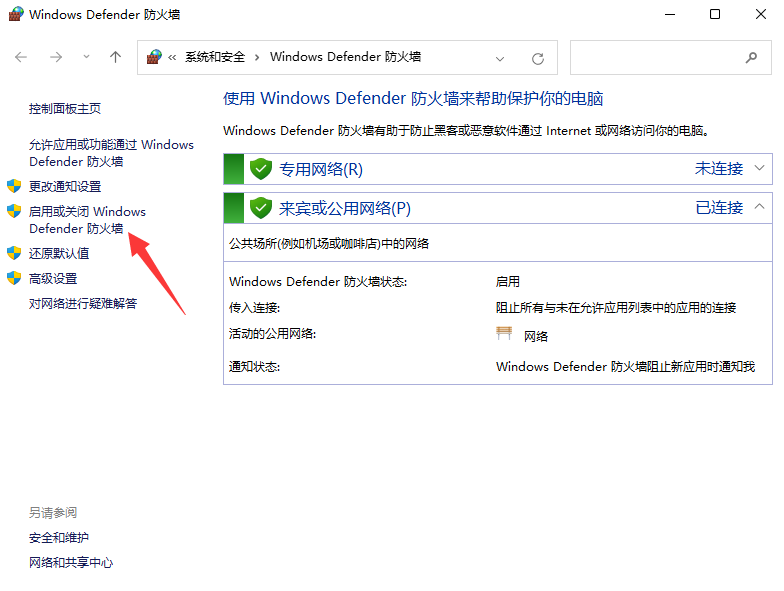Open the address bar history dropdown
This screenshot has height=591, width=784.
(500, 58)
